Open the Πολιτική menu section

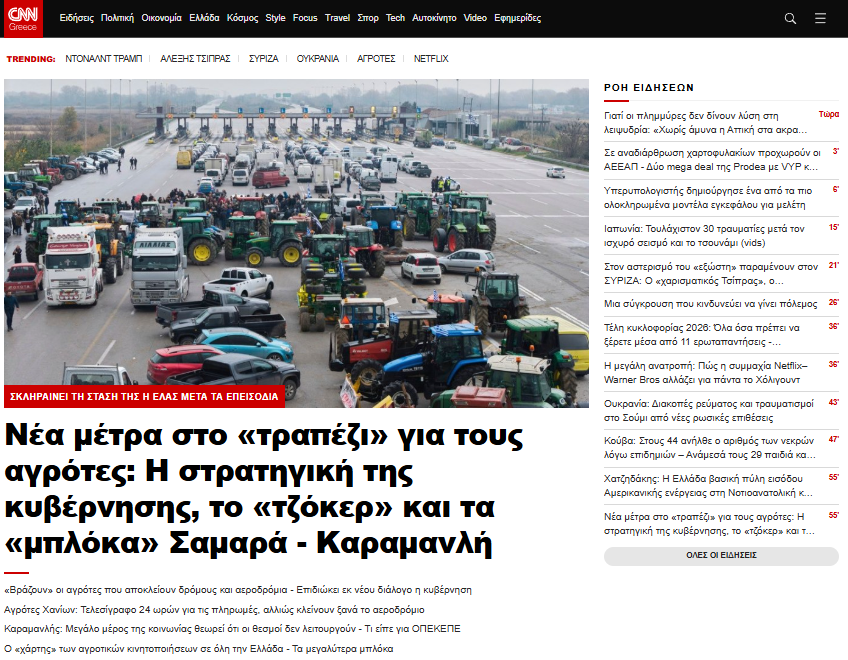[117, 18]
